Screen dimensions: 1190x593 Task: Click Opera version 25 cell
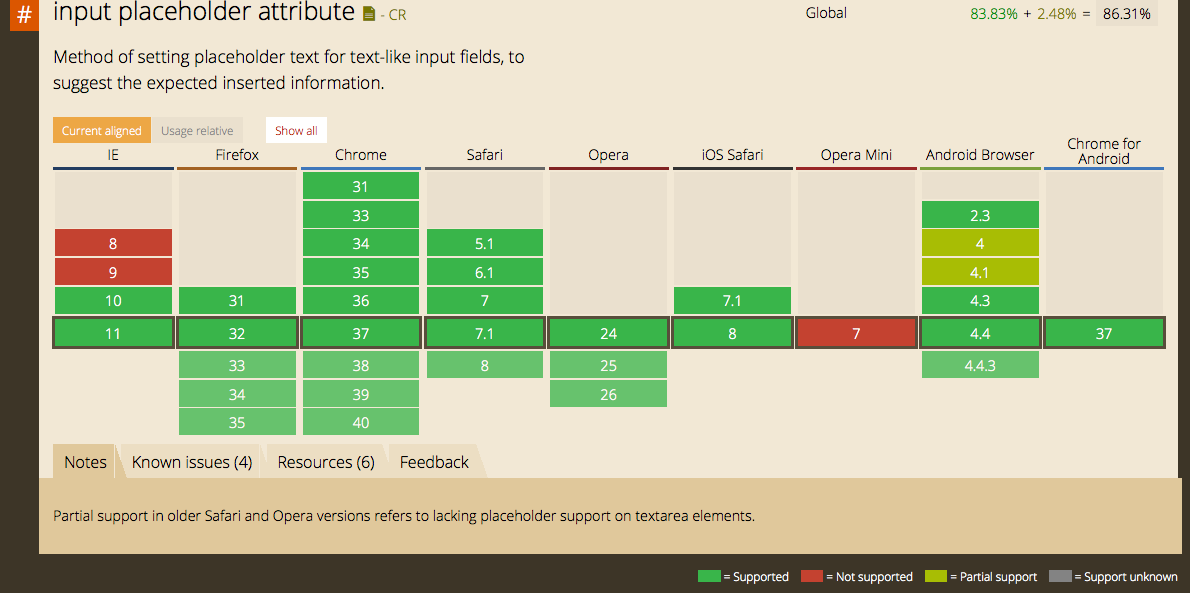click(x=609, y=365)
